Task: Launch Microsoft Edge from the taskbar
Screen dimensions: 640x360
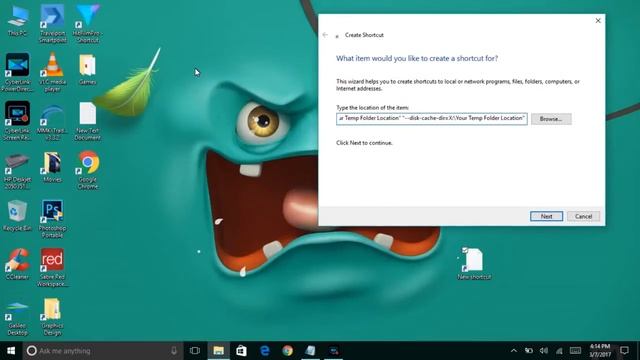Action: point(264,351)
